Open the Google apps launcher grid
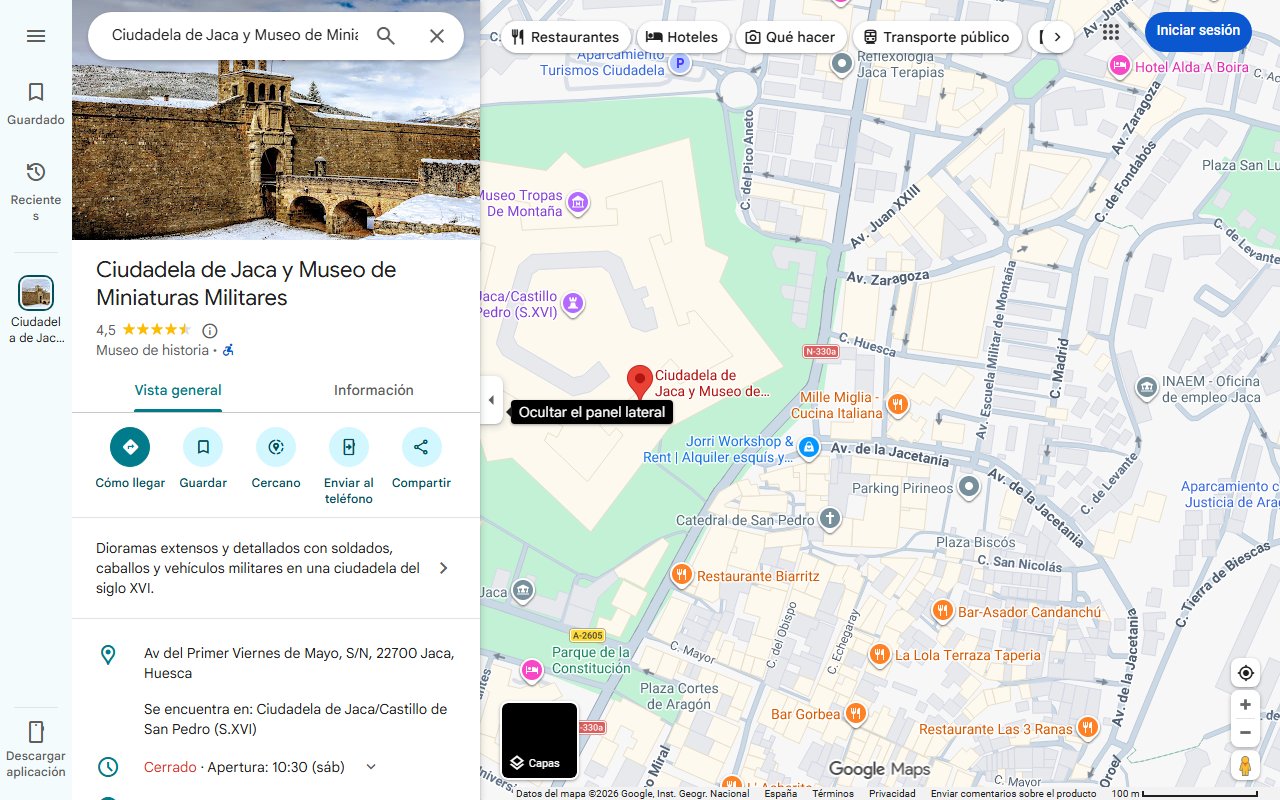1280x800 pixels. point(1110,32)
